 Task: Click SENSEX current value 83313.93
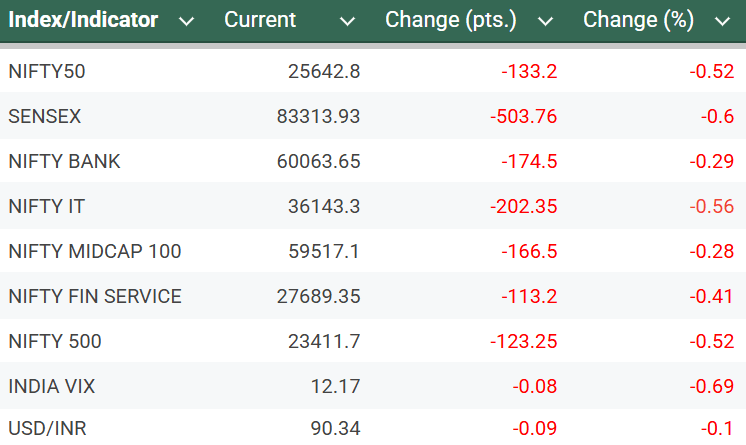pyautogui.click(x=318, y=116)
